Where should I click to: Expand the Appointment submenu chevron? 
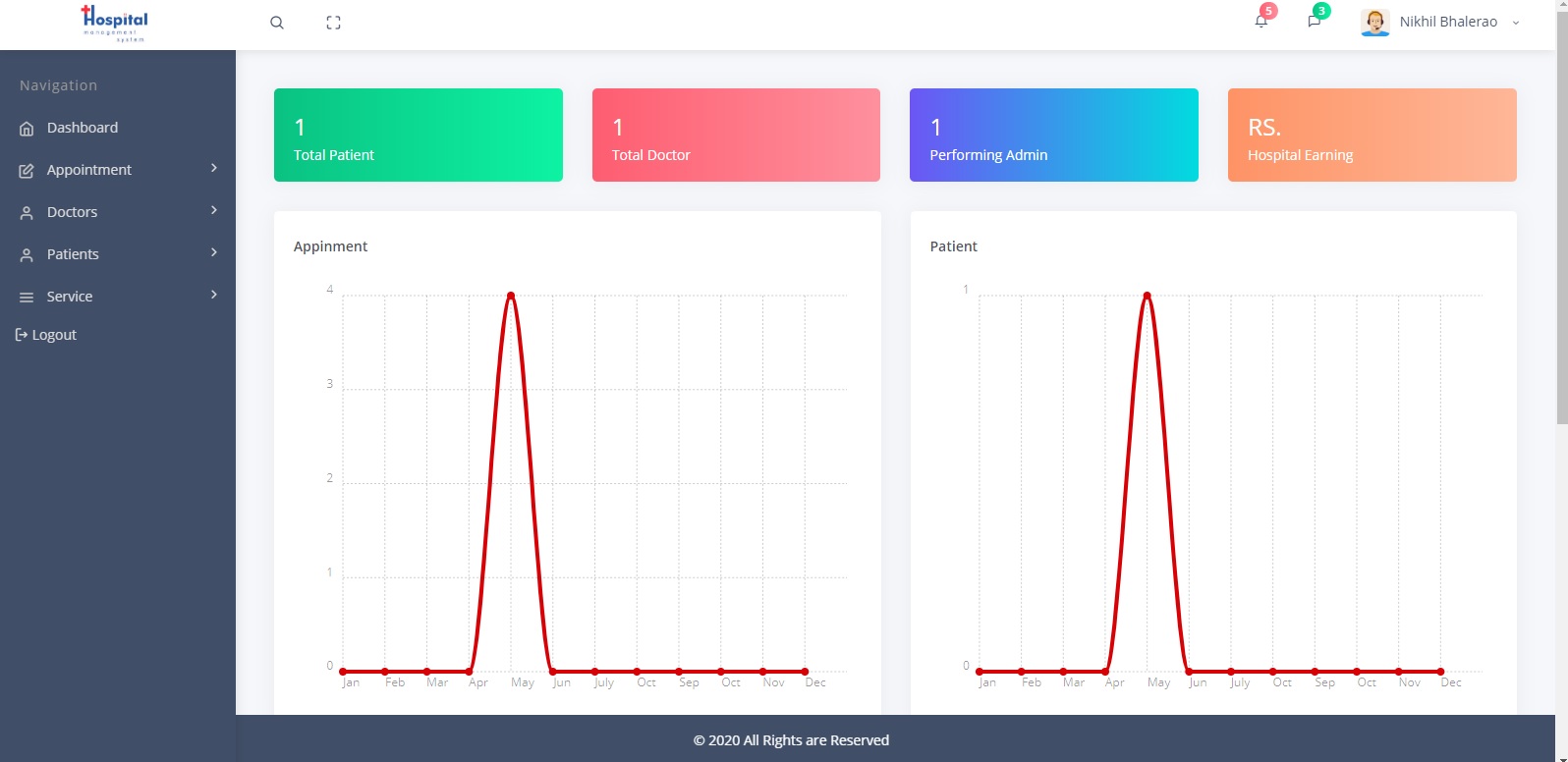(x=214, y=169)
